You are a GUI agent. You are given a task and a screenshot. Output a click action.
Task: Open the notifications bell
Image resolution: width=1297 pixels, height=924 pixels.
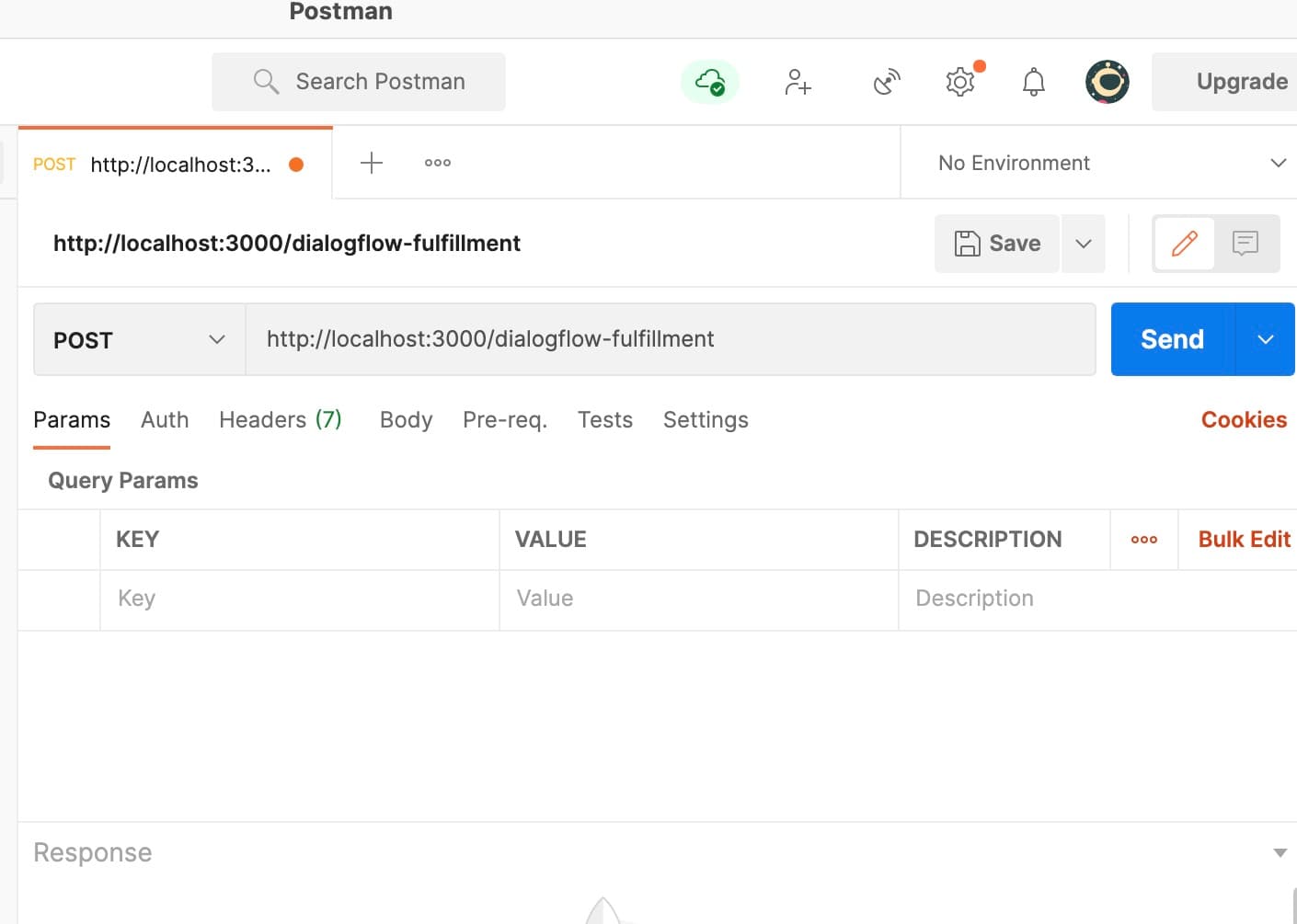[1034, 82]
